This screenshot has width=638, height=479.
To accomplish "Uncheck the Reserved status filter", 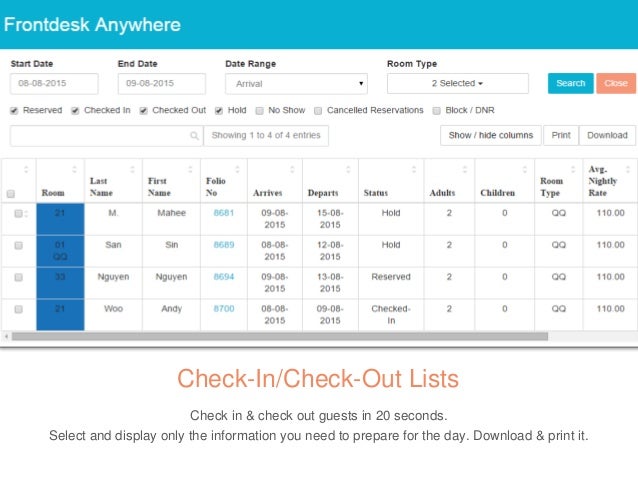I will pyautogui.click(x=14, y=111).
